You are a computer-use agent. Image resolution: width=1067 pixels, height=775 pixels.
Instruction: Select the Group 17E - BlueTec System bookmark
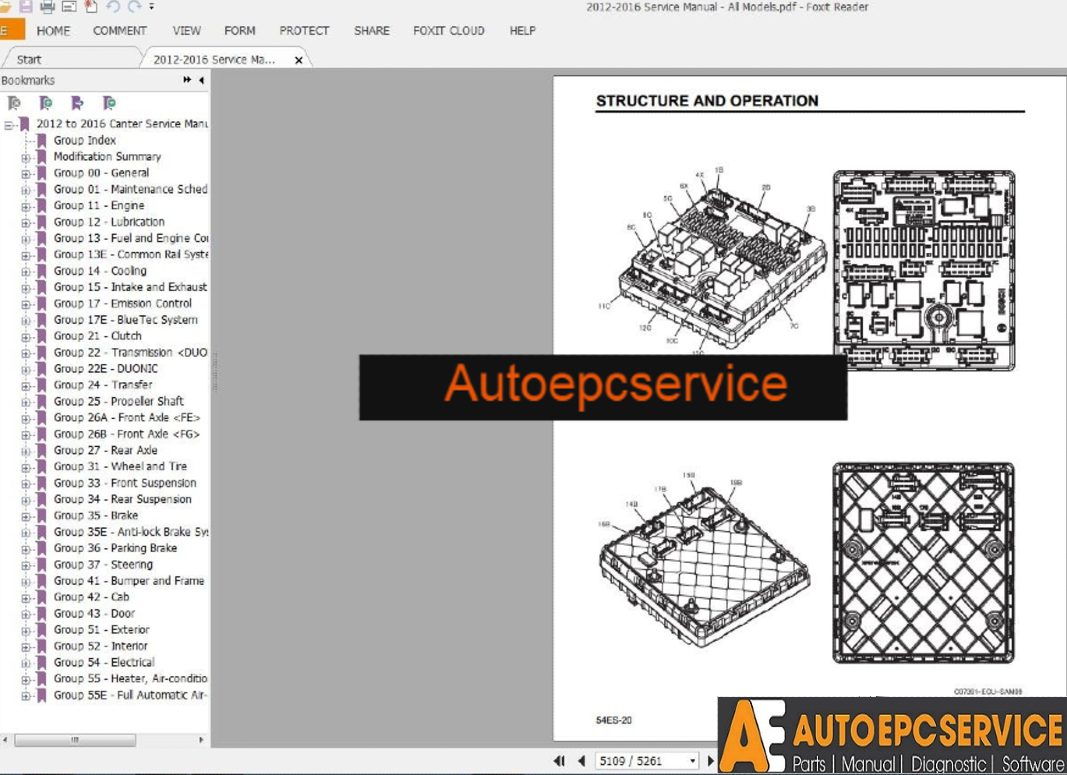click(126, 320)
